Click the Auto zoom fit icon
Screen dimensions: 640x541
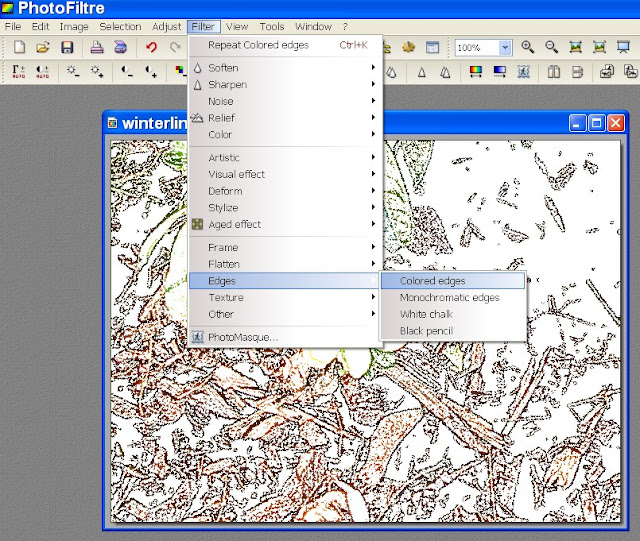(x=599, y=47)
